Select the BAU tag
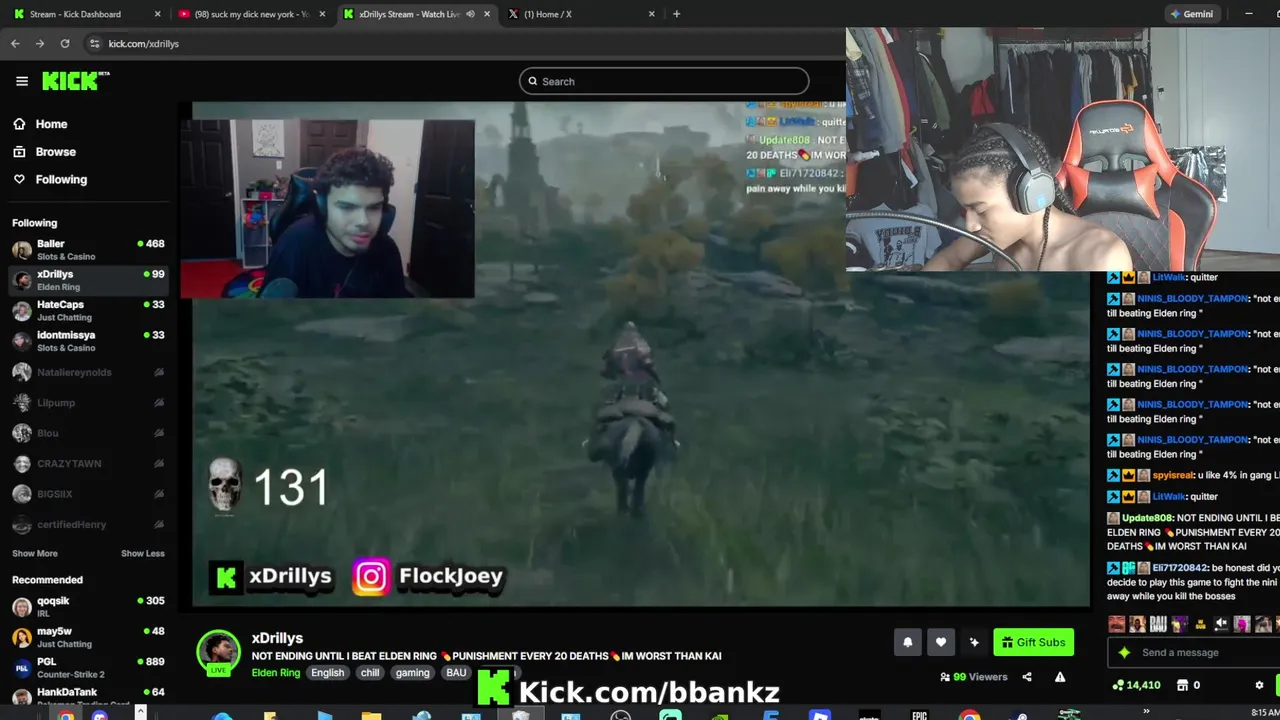The image size is (1280, 720). tap(457, 673)
